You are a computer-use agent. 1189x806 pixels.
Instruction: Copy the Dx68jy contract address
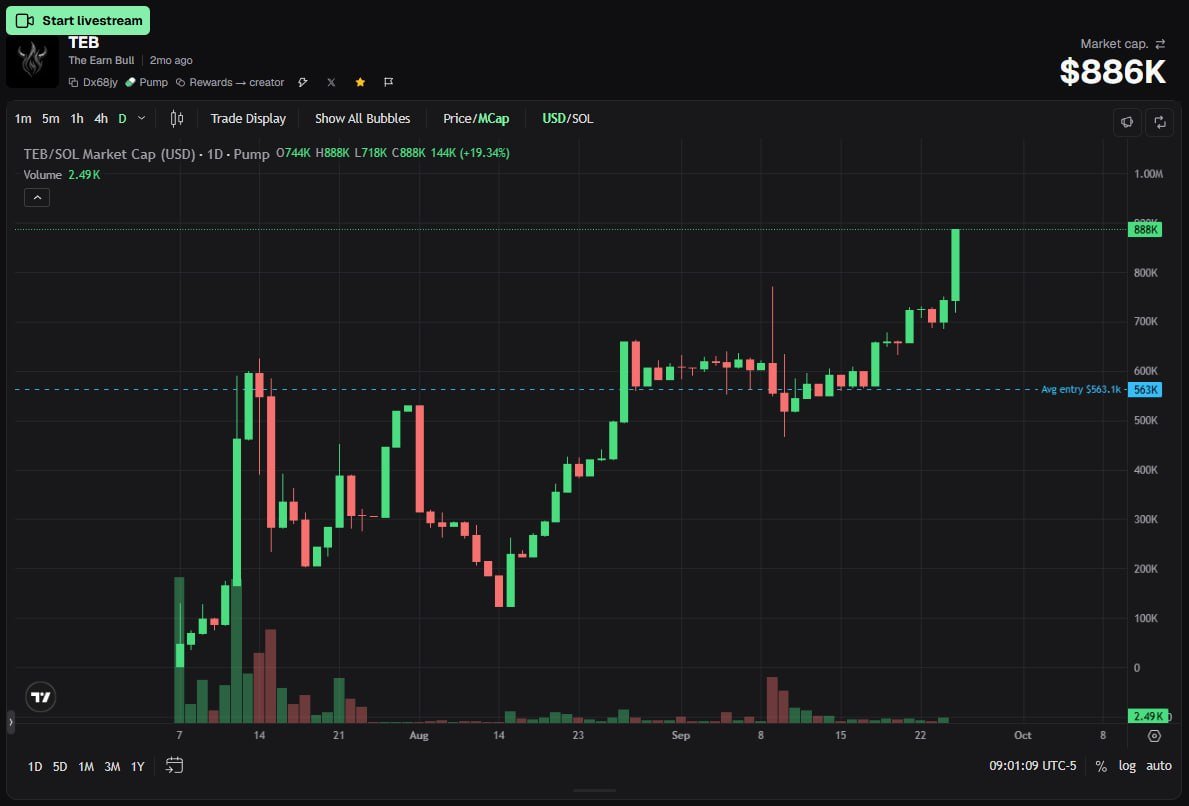point(93,82)
